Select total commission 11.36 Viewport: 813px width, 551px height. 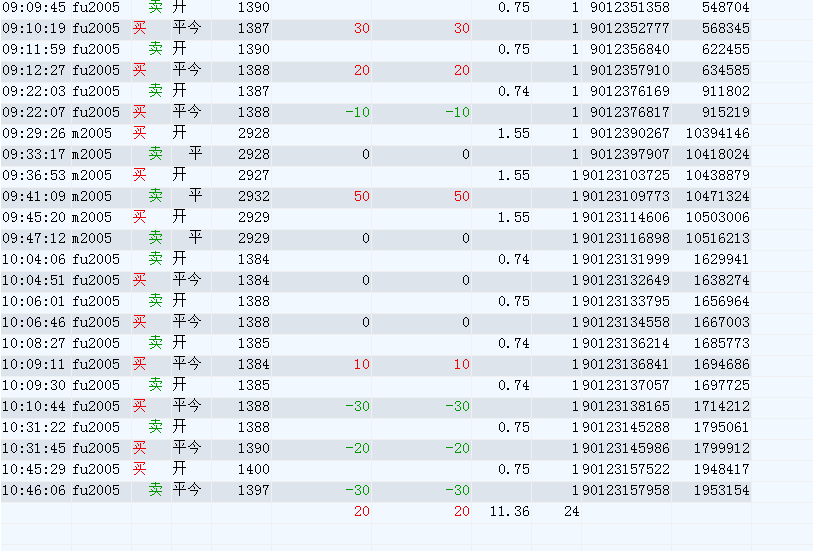[x=510, y=512]
